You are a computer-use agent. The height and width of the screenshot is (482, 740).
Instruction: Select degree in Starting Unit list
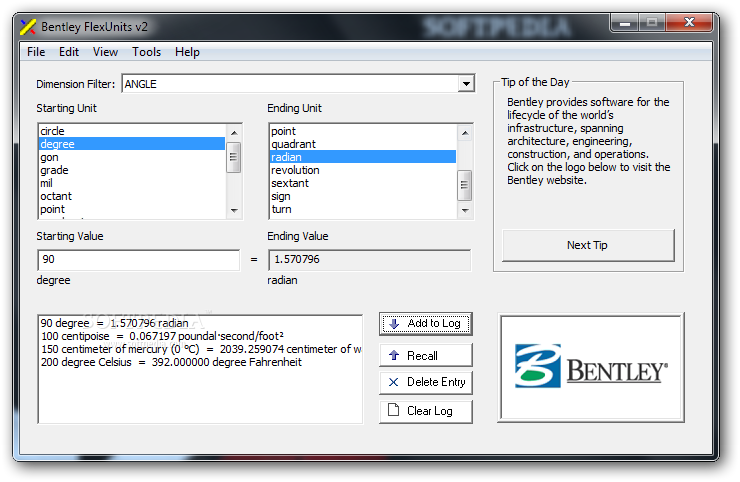132,144
